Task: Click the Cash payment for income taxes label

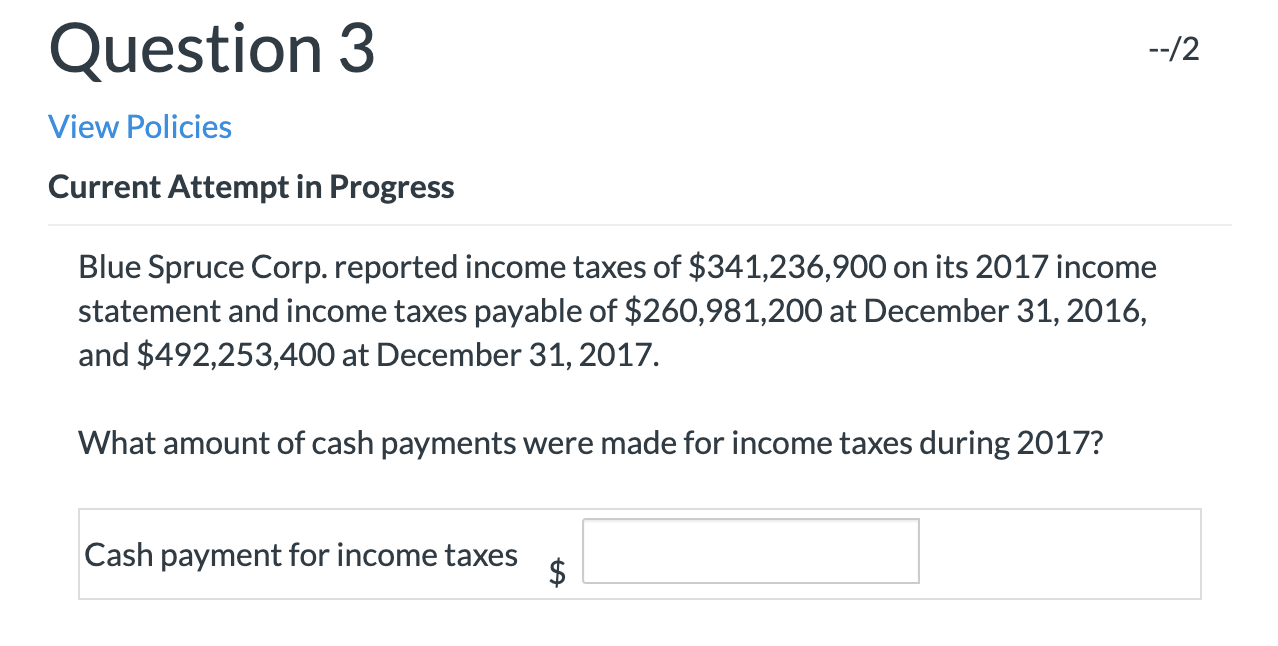Action: 301,554
